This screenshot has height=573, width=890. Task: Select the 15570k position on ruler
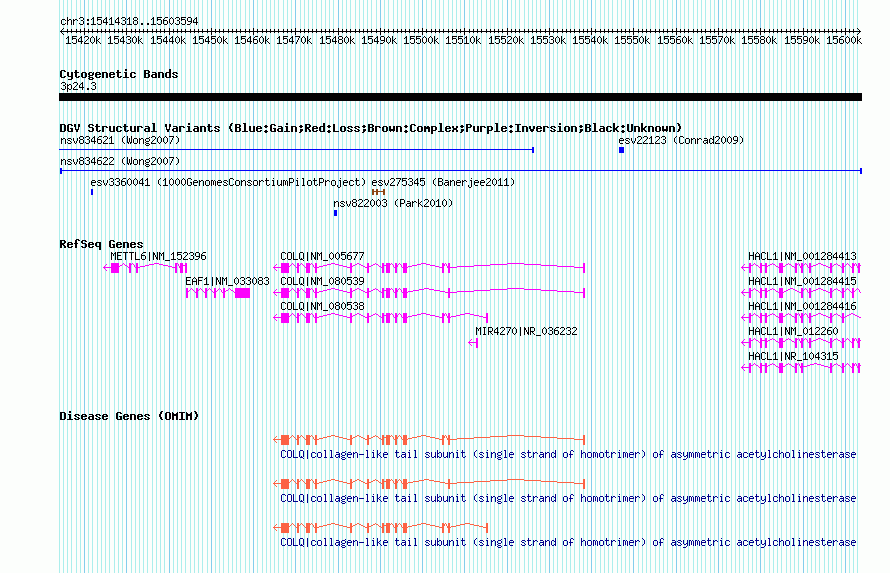(717, 40)
